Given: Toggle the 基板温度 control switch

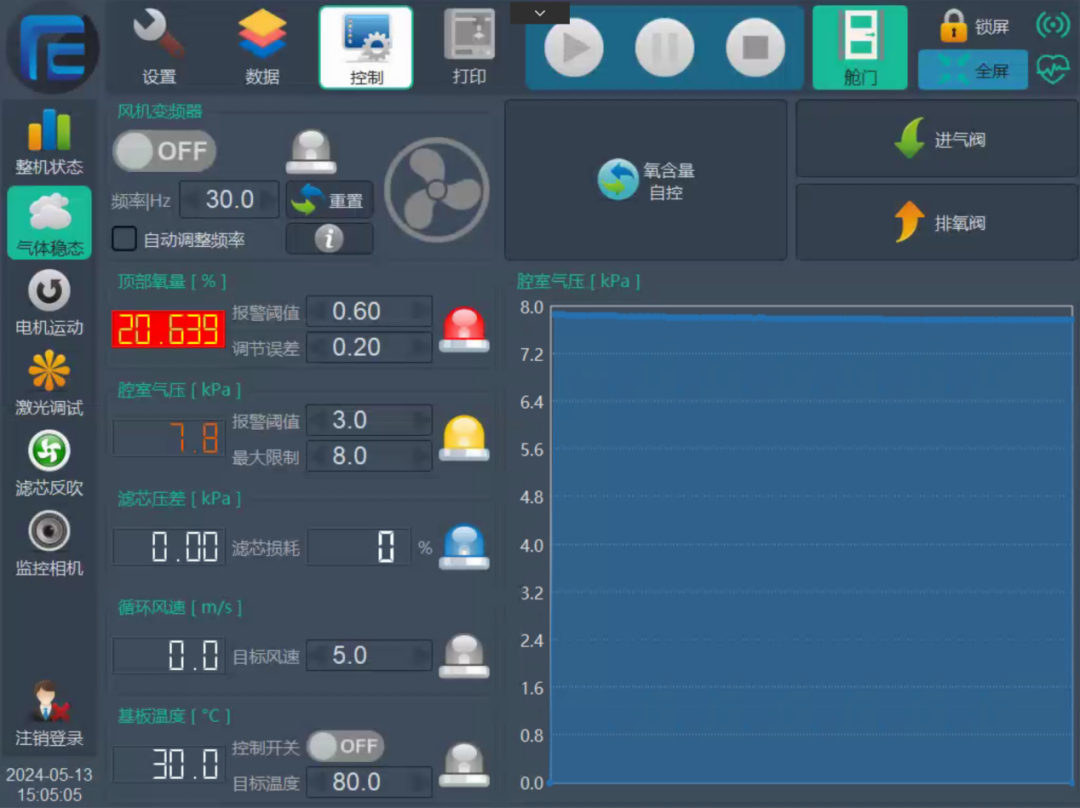Looking at the screenshot, I should coord(345,746).
